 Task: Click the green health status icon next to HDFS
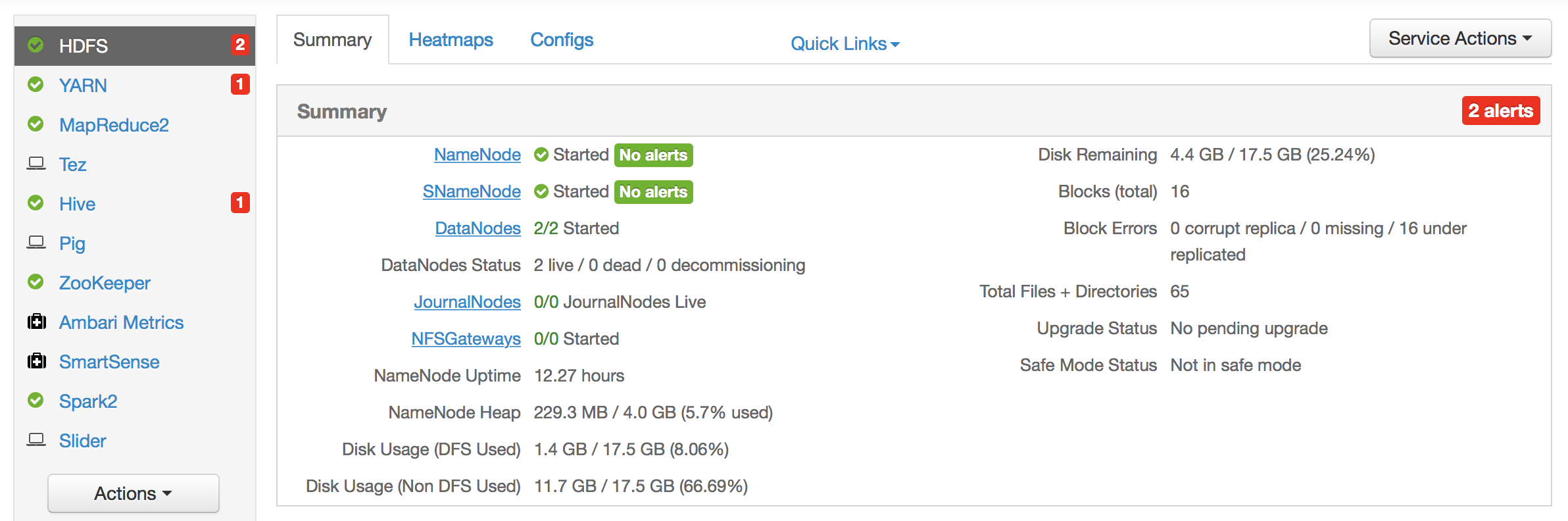point(36,45)
